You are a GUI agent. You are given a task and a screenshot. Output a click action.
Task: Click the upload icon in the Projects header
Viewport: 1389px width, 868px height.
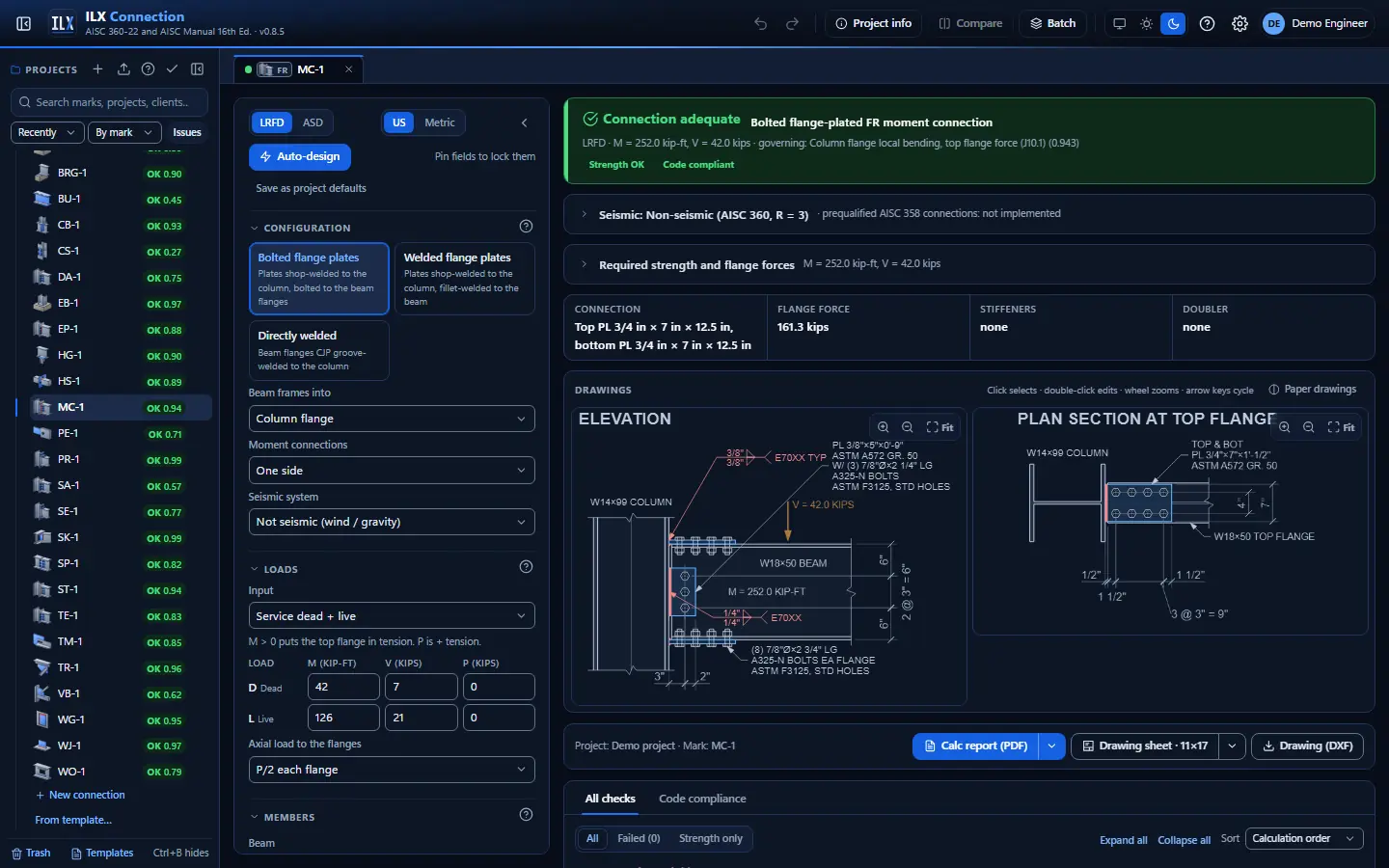click(123, 69)
